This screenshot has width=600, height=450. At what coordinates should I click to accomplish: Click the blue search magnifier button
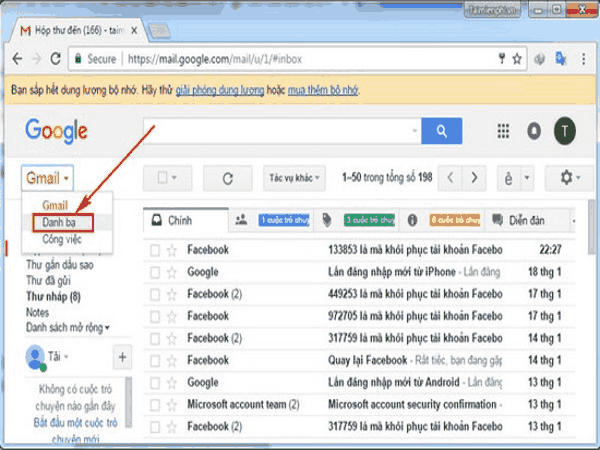click(x=442, y=131)
